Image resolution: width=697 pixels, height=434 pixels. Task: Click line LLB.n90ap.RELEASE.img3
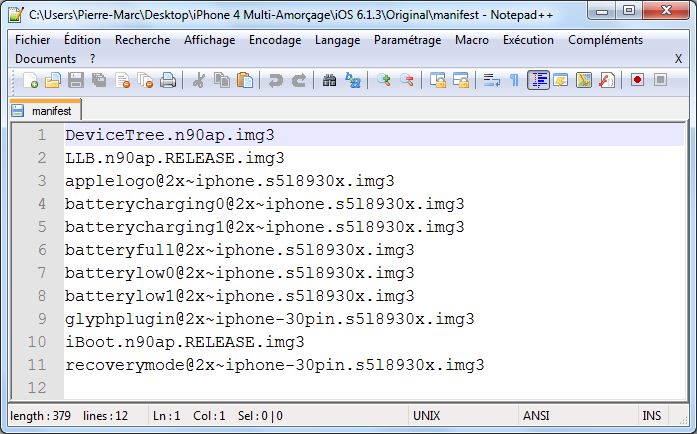click(x=175, y=158)
